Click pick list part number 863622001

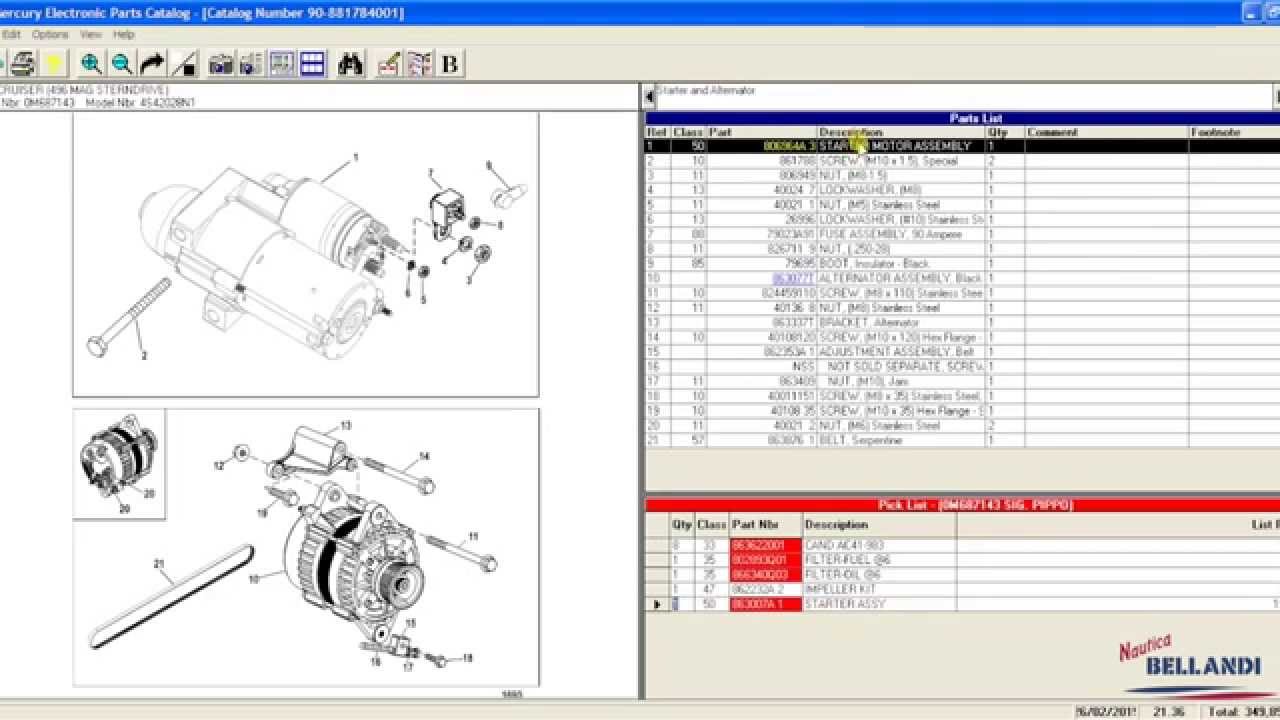click(x=765, y=545)
